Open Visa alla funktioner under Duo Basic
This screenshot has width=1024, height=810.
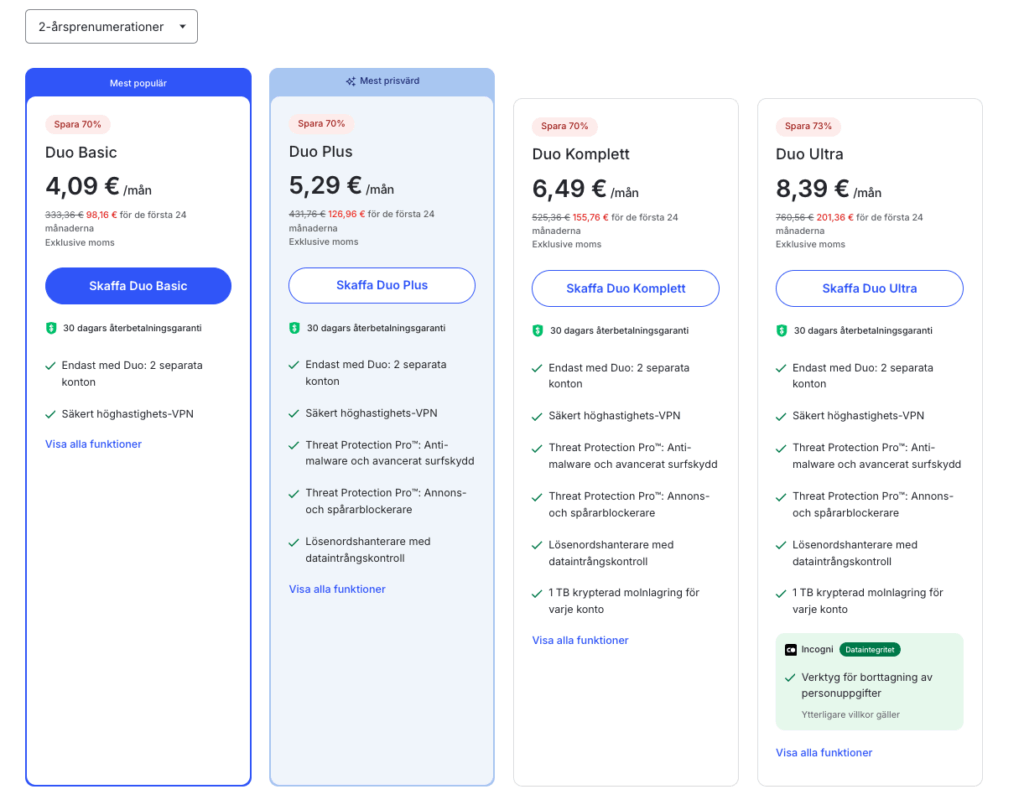pos(93,444)
